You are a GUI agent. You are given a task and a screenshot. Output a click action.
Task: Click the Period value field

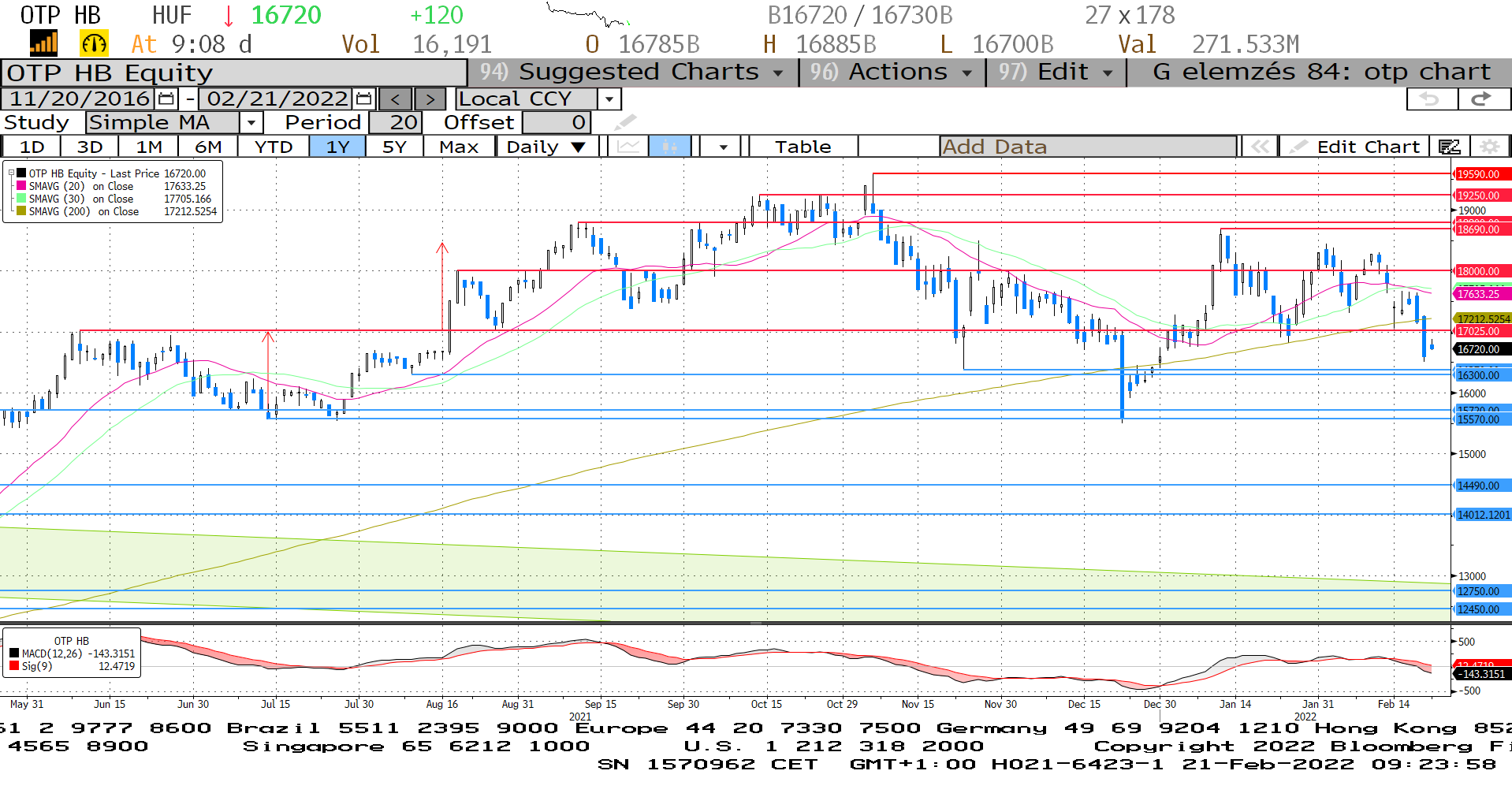(395, 122)
